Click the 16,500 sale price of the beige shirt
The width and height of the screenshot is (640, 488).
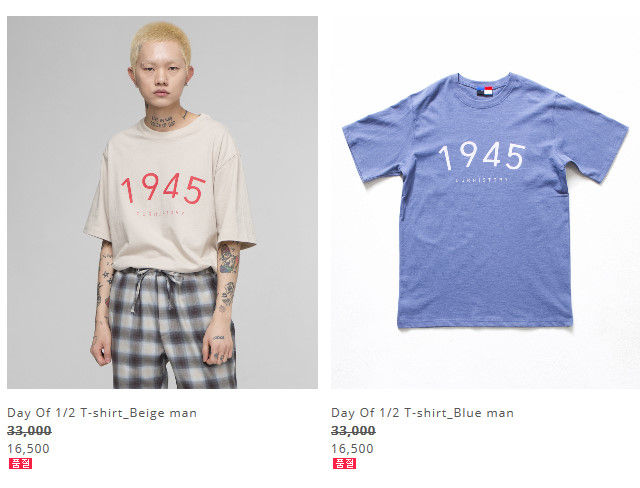coord(28,449)
